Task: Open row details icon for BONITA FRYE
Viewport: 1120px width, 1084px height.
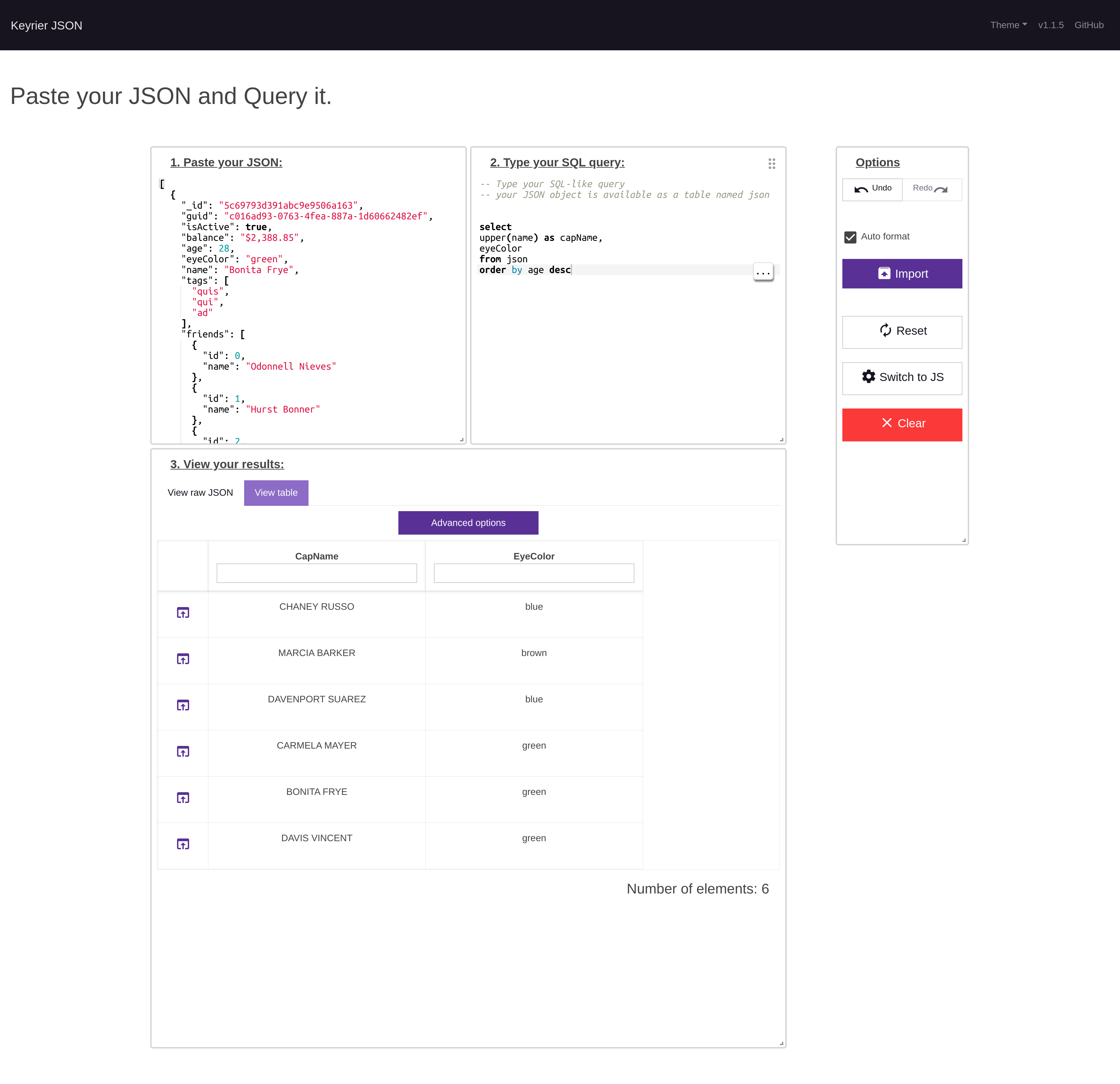Action: [x=183, y=798]
